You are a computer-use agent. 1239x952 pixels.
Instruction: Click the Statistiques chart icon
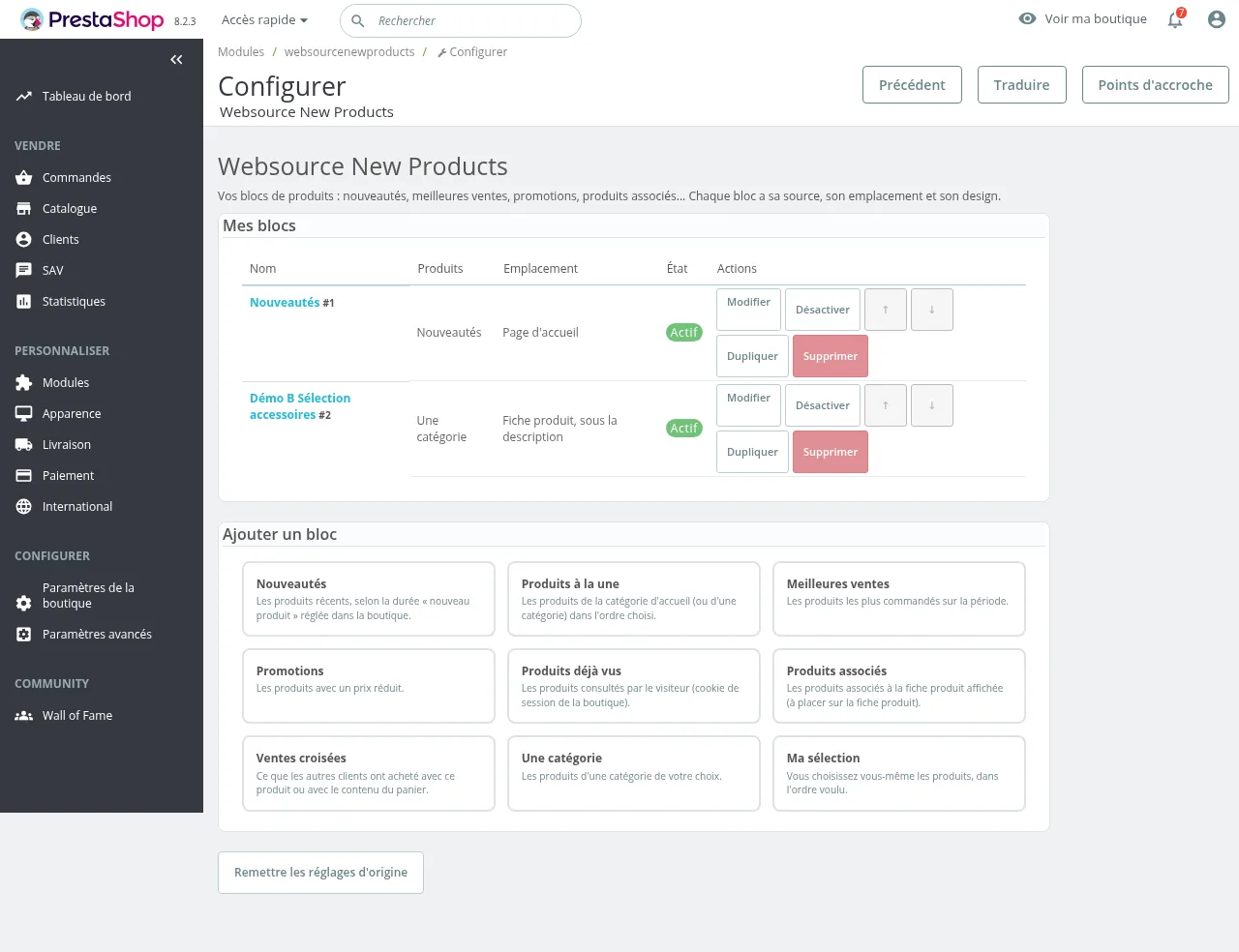(x=24, y=302)
